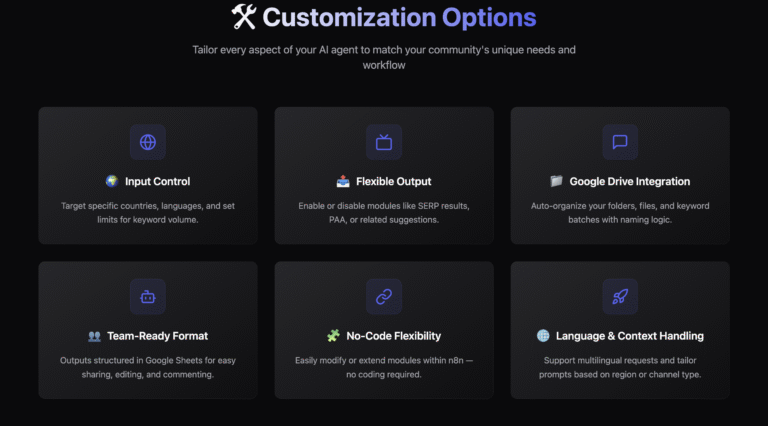Click the Customization Options page heading

[x=399, y=18]
